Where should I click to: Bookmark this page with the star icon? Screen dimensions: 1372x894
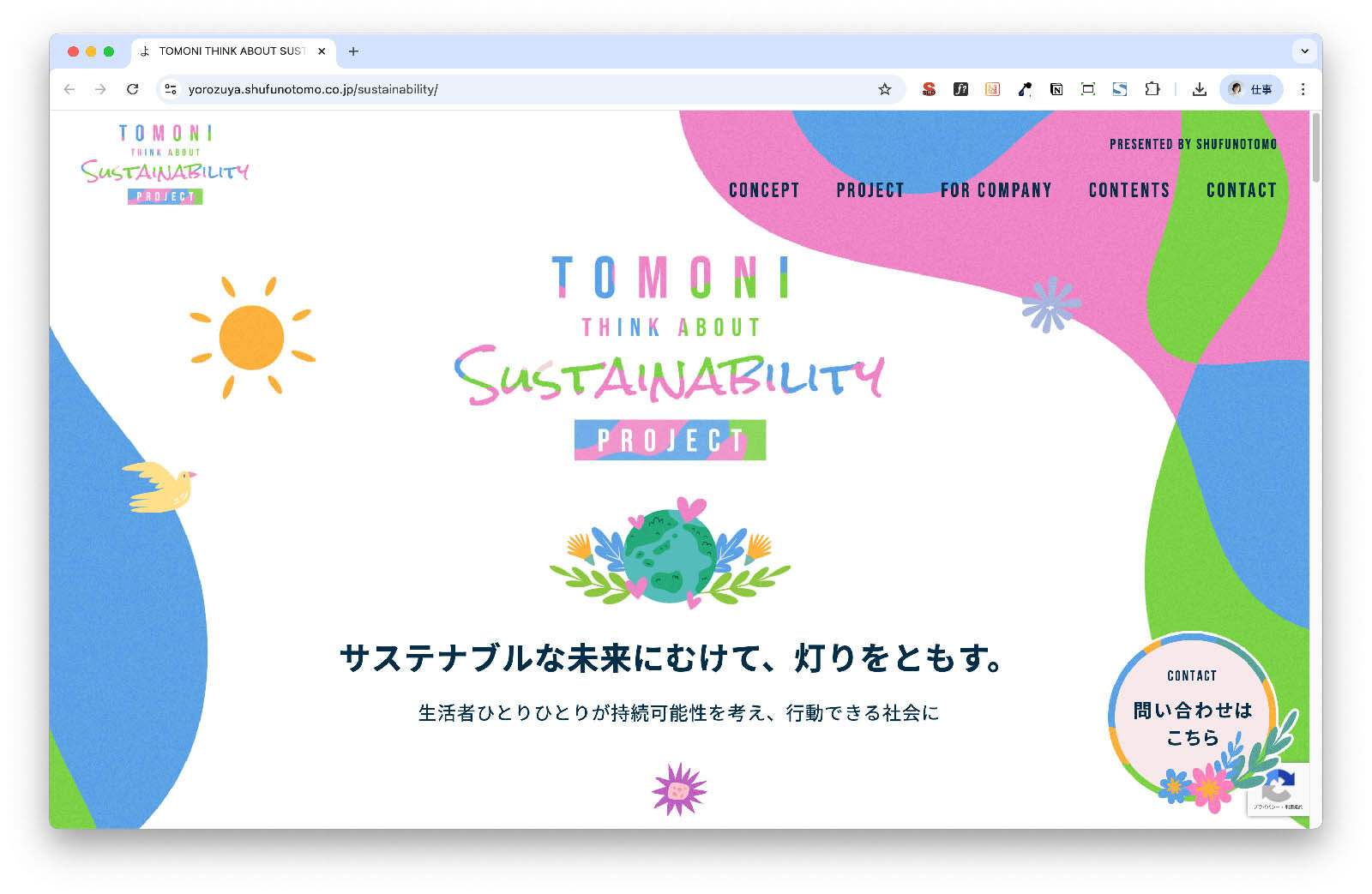(x=884, y=89)
